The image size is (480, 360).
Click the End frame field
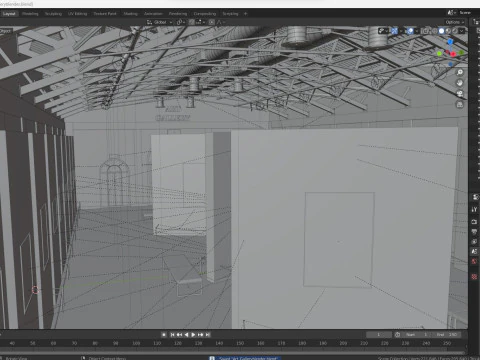click(447, 335)
